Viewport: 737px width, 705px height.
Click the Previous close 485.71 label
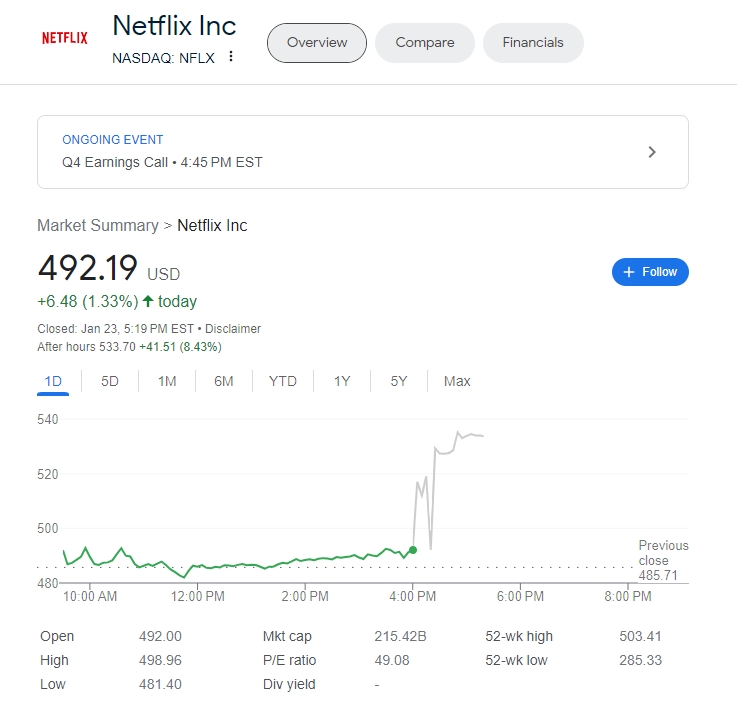pyautogui.click(x=663, y=560)
